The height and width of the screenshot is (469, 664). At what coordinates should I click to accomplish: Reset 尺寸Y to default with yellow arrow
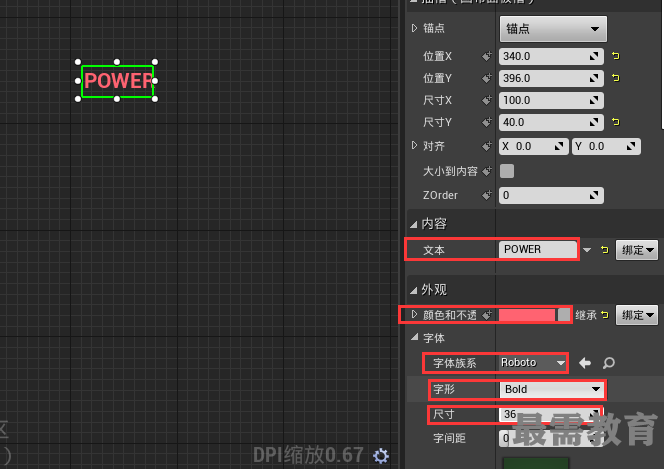coord(616,122)
